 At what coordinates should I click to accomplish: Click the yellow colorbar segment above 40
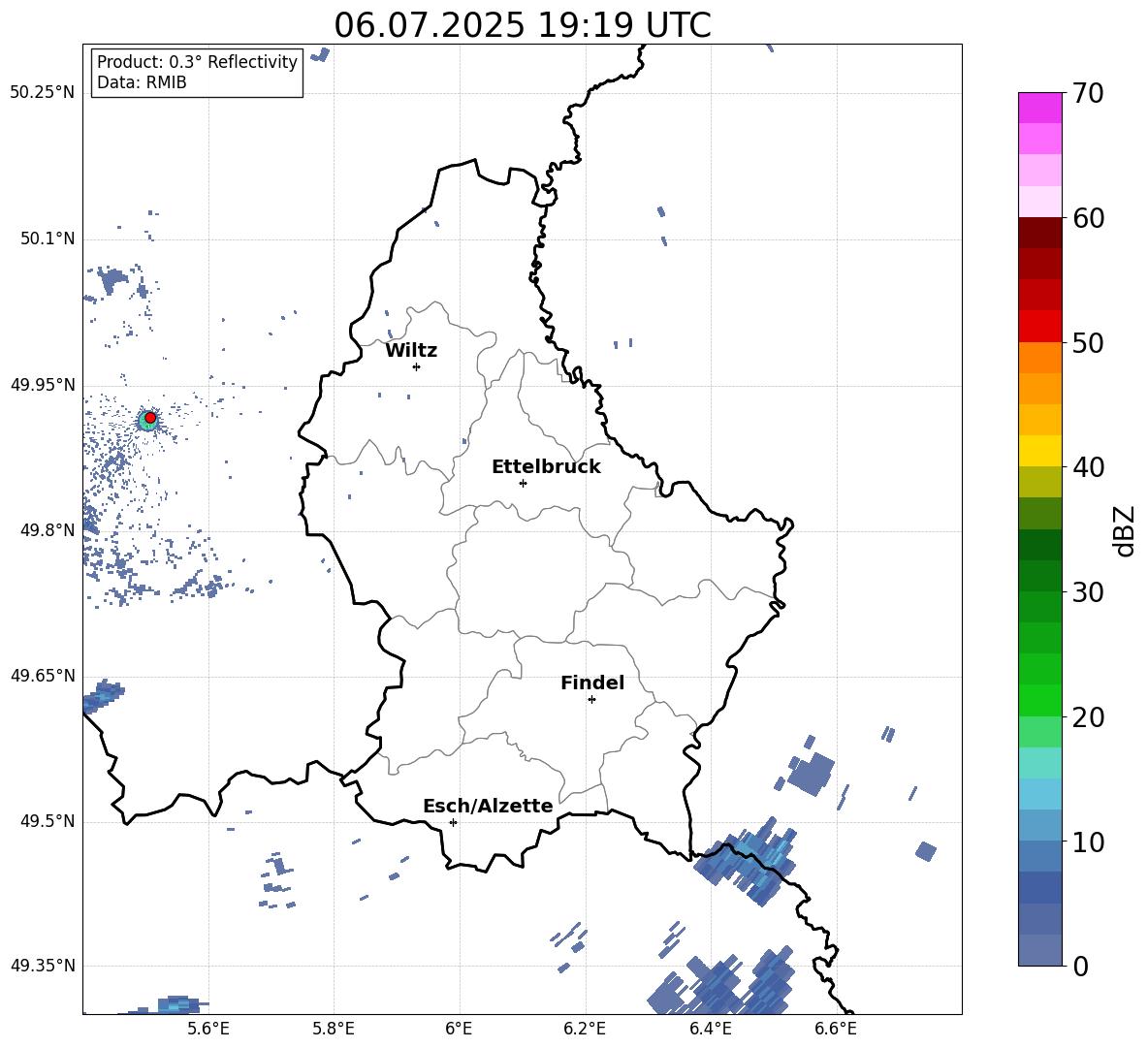click(1040, 451)
